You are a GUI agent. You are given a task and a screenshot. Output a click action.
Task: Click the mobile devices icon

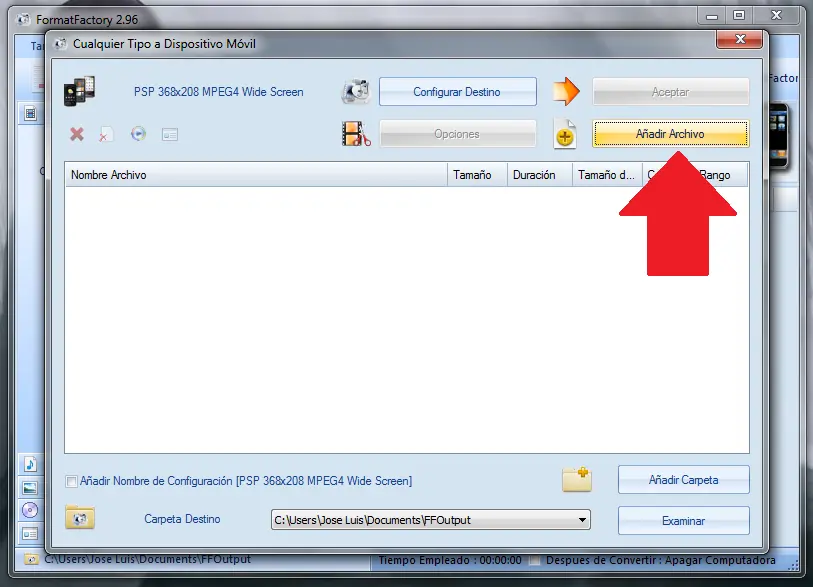tap(79, 91)
